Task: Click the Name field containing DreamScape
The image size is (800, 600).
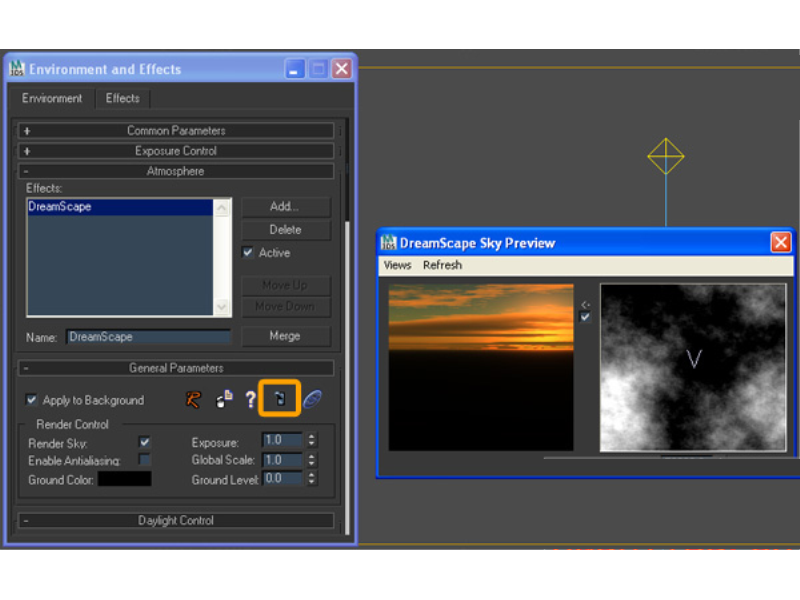Action: pyautogui.click(x=148, y=337)
